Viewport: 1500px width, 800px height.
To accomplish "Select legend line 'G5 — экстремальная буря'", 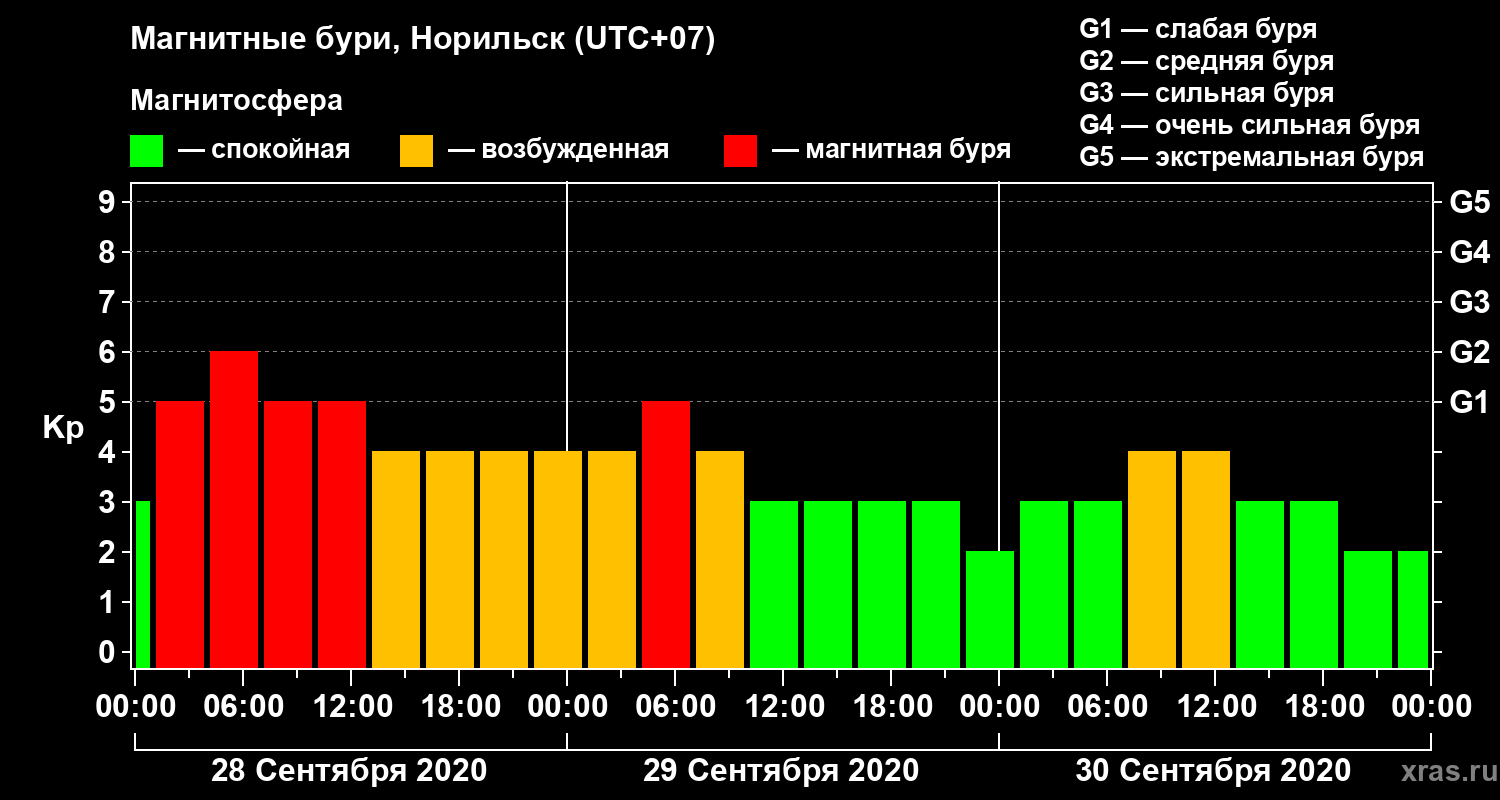I will click(x=1251, y=157).
